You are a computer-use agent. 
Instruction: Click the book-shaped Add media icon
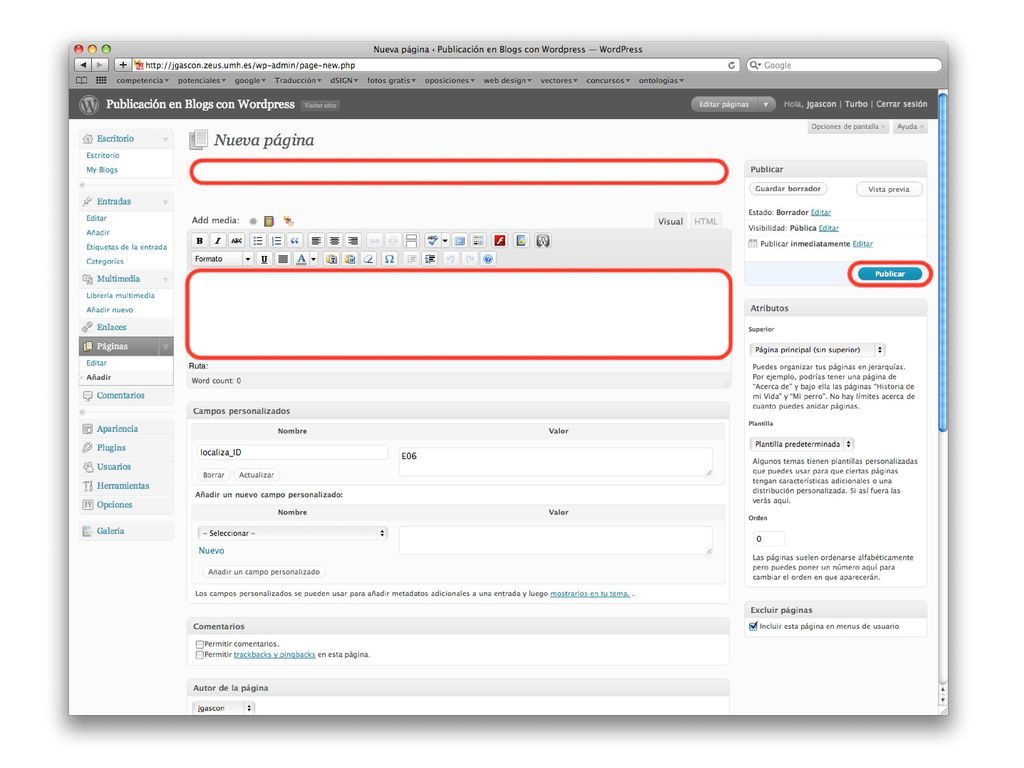coord(269,221)
